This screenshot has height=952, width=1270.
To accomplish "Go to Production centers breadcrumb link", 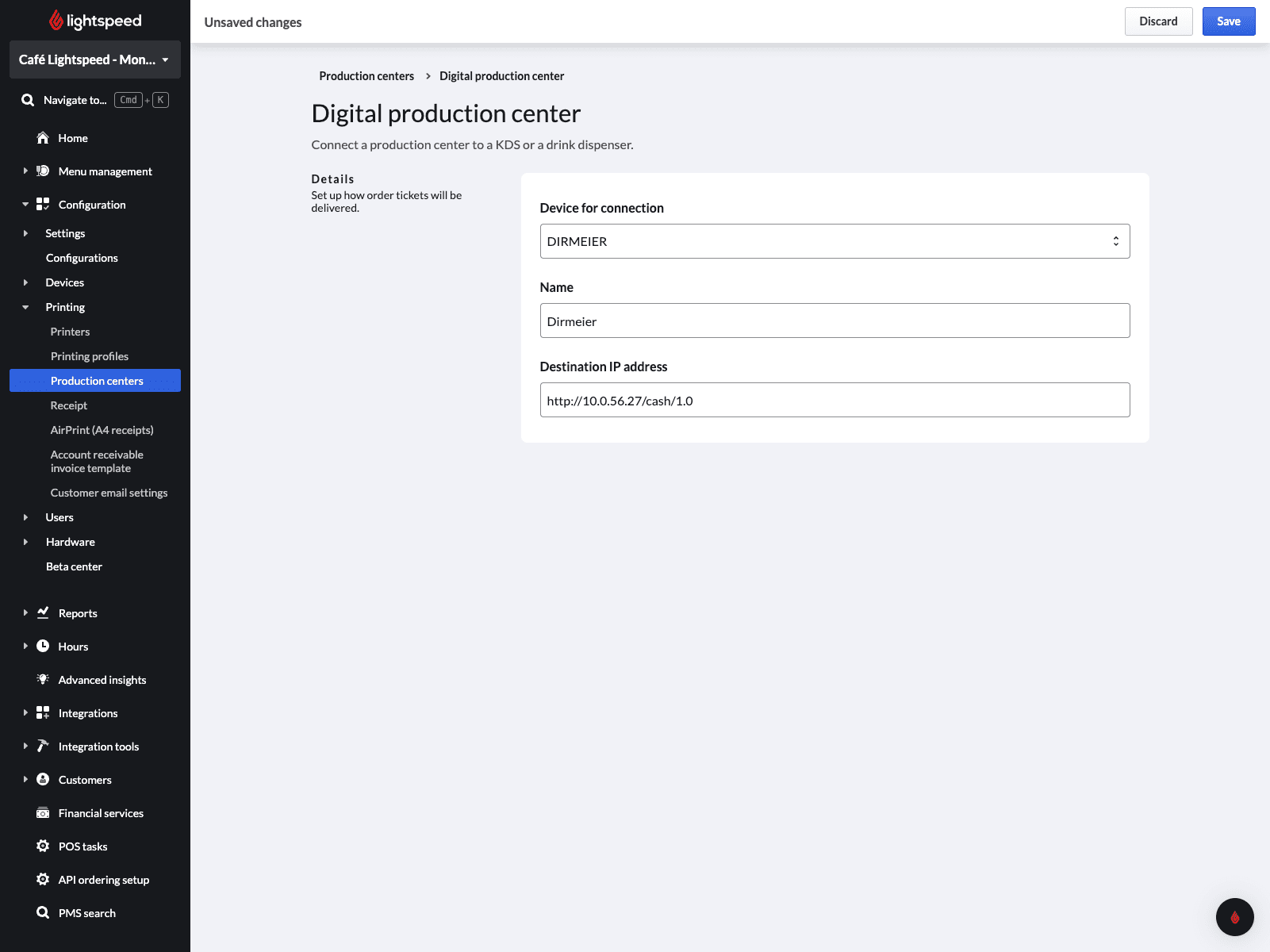I will pos(366,76).
